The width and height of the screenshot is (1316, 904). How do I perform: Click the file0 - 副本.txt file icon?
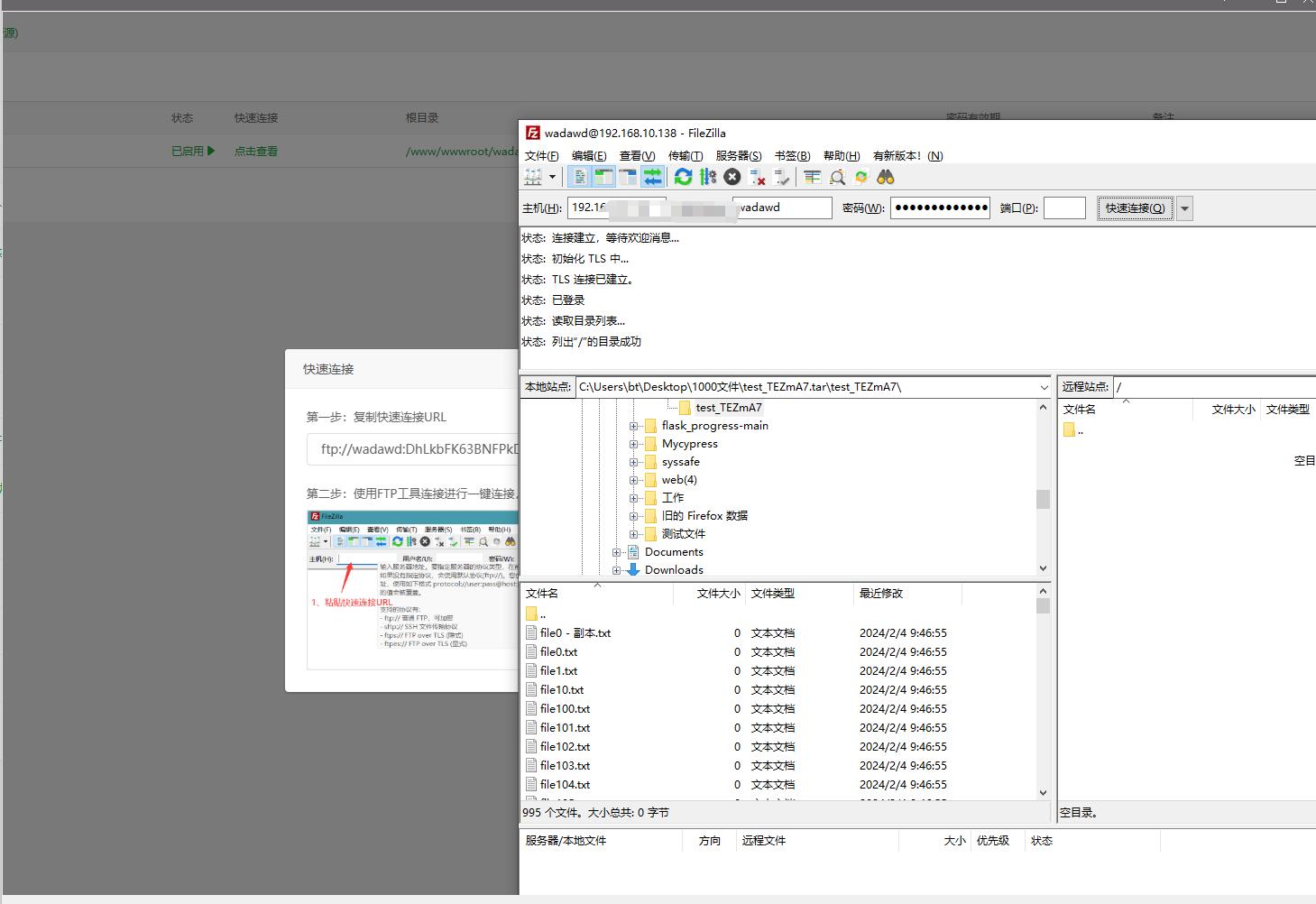click(531, 632)
